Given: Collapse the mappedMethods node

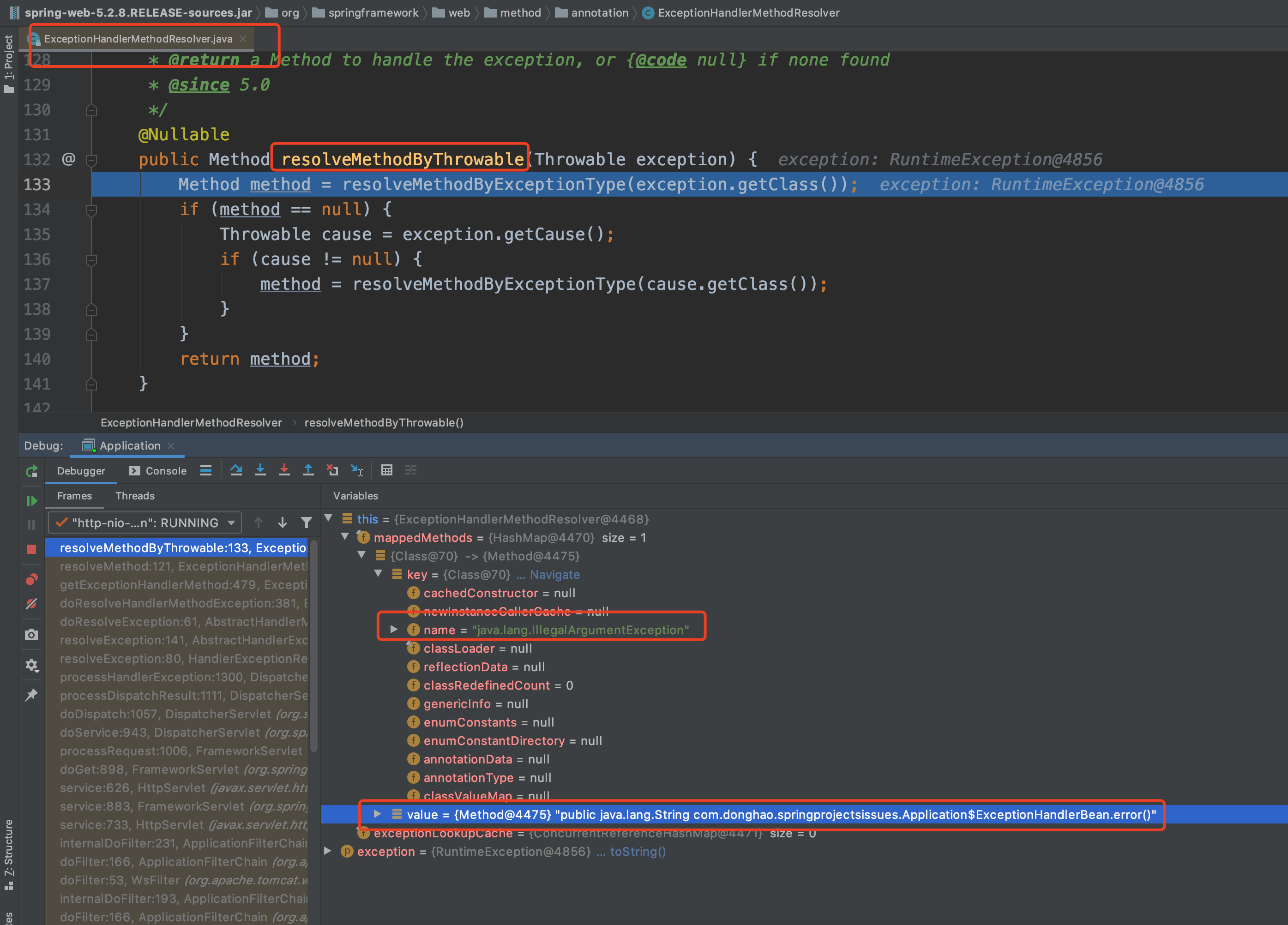Looking at the screenshot, I should (x=345, y=537).
